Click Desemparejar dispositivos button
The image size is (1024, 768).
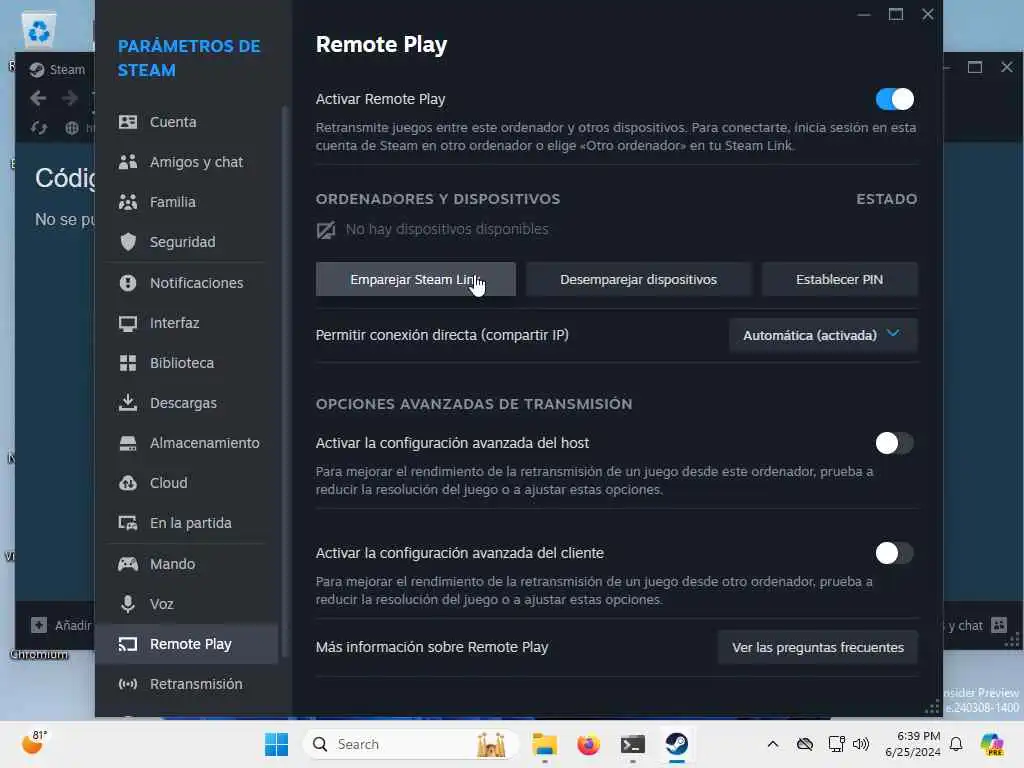pos(638,280)
